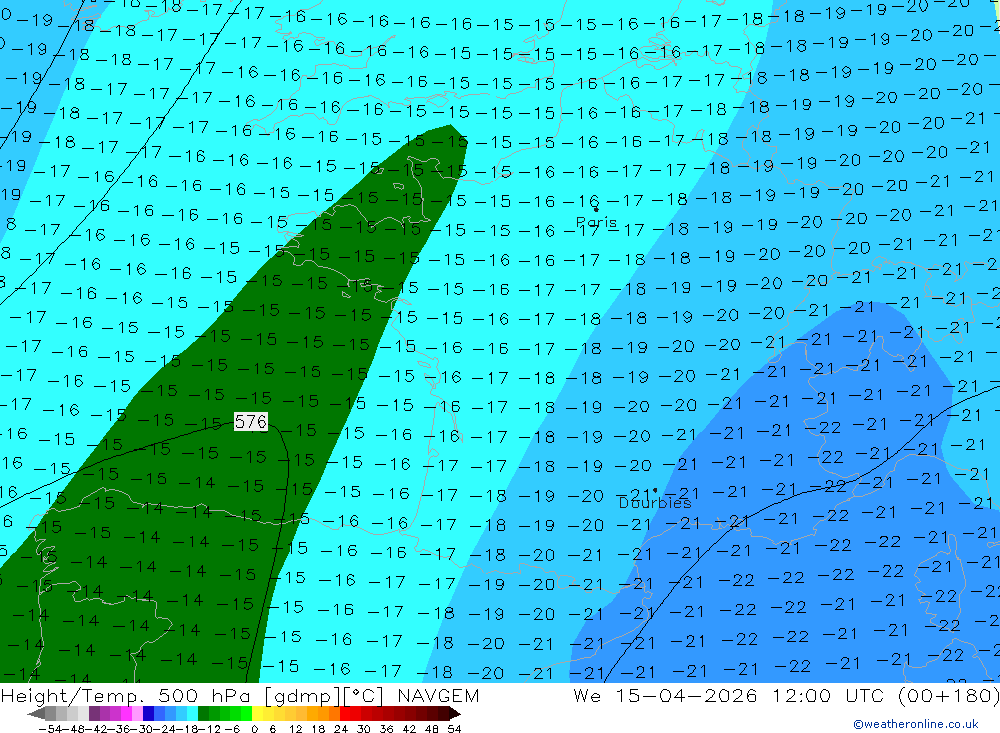The height and width of the screenshot is (733, 1000).
Task: Click the darkest maroon swatch by 54
Action: [x=443, y=713]
